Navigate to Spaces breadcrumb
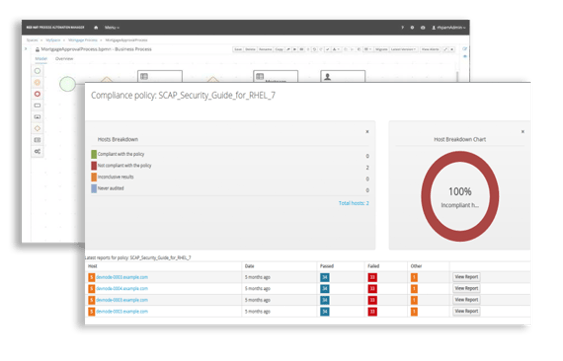Viewport: 563px width, 361px height. 32,40
